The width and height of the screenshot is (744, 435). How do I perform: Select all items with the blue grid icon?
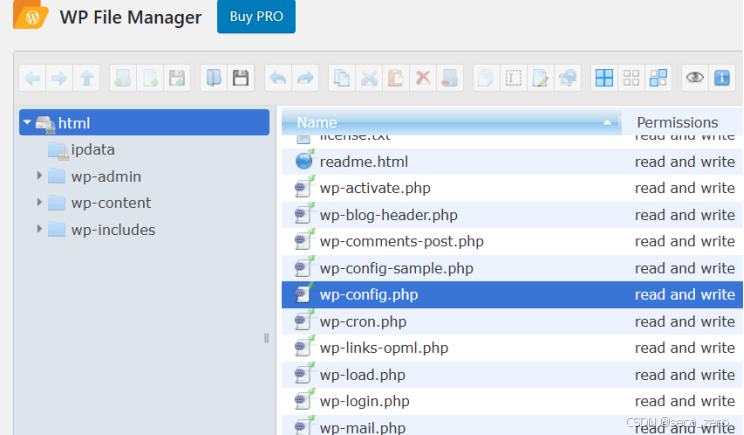pyautogui.click(x=604, y=78)
